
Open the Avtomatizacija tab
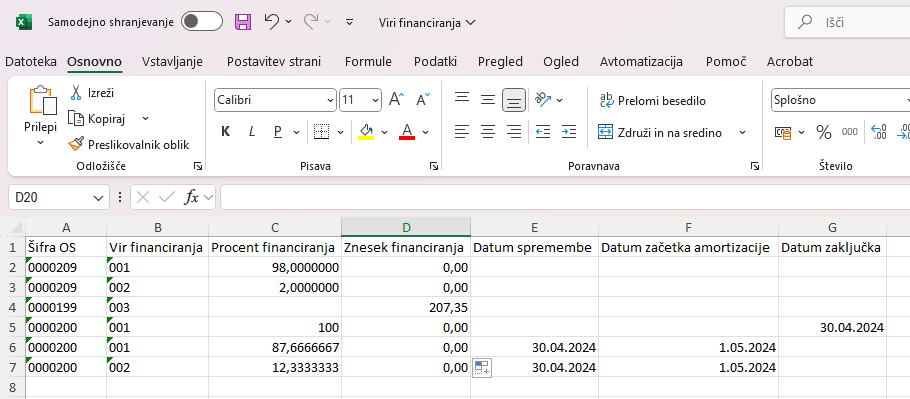(641, 61)
